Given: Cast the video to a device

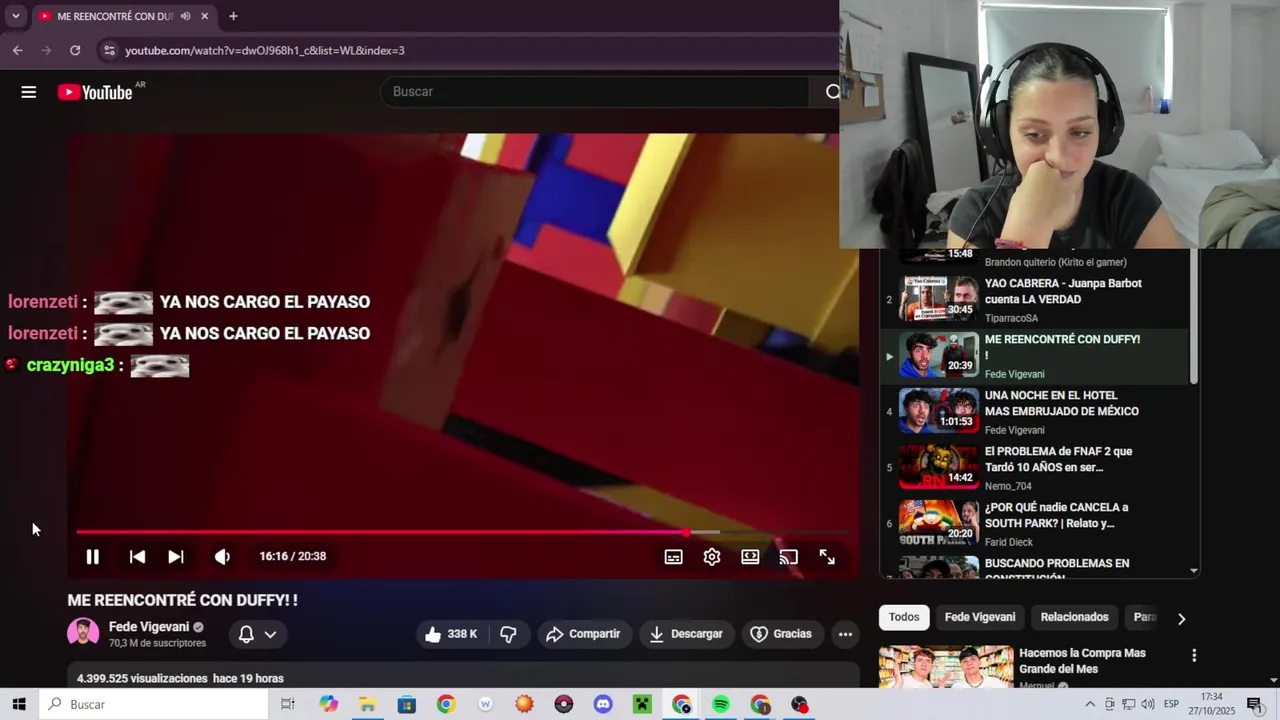Looking at the screenshot, I should pos(789,557).
